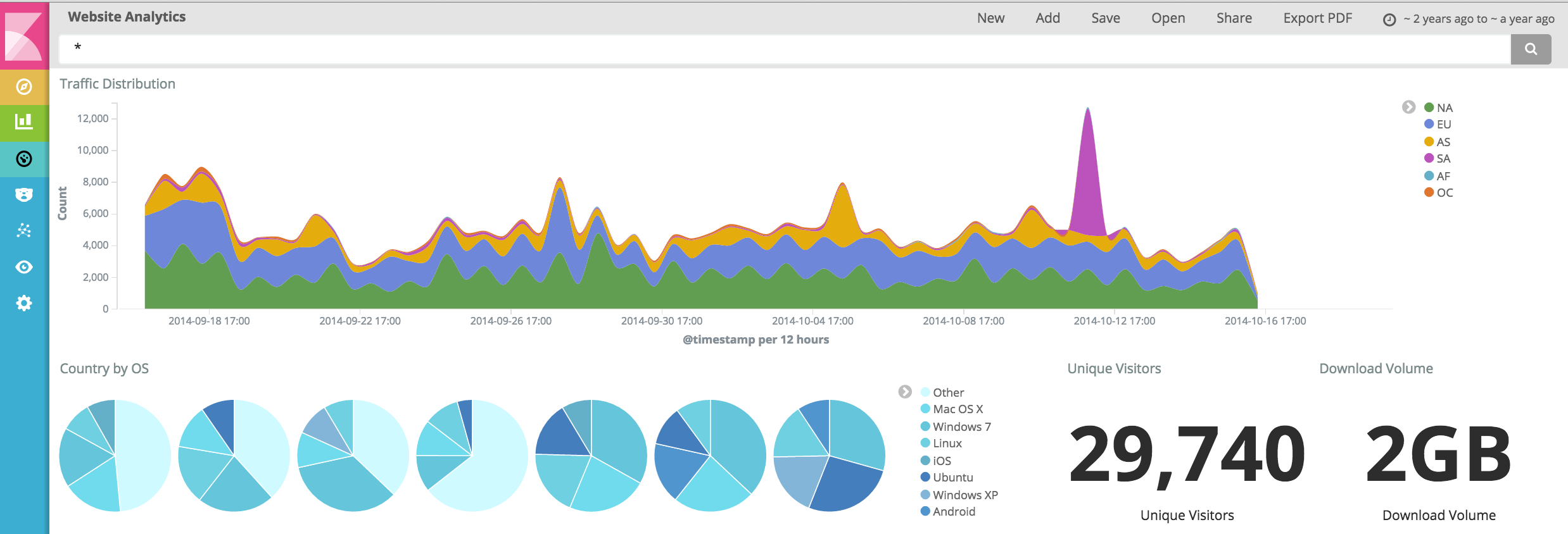Viewport: 1568px width, 534px height.
Task: Click the search magnifier button
Action: coord(1530,49)
